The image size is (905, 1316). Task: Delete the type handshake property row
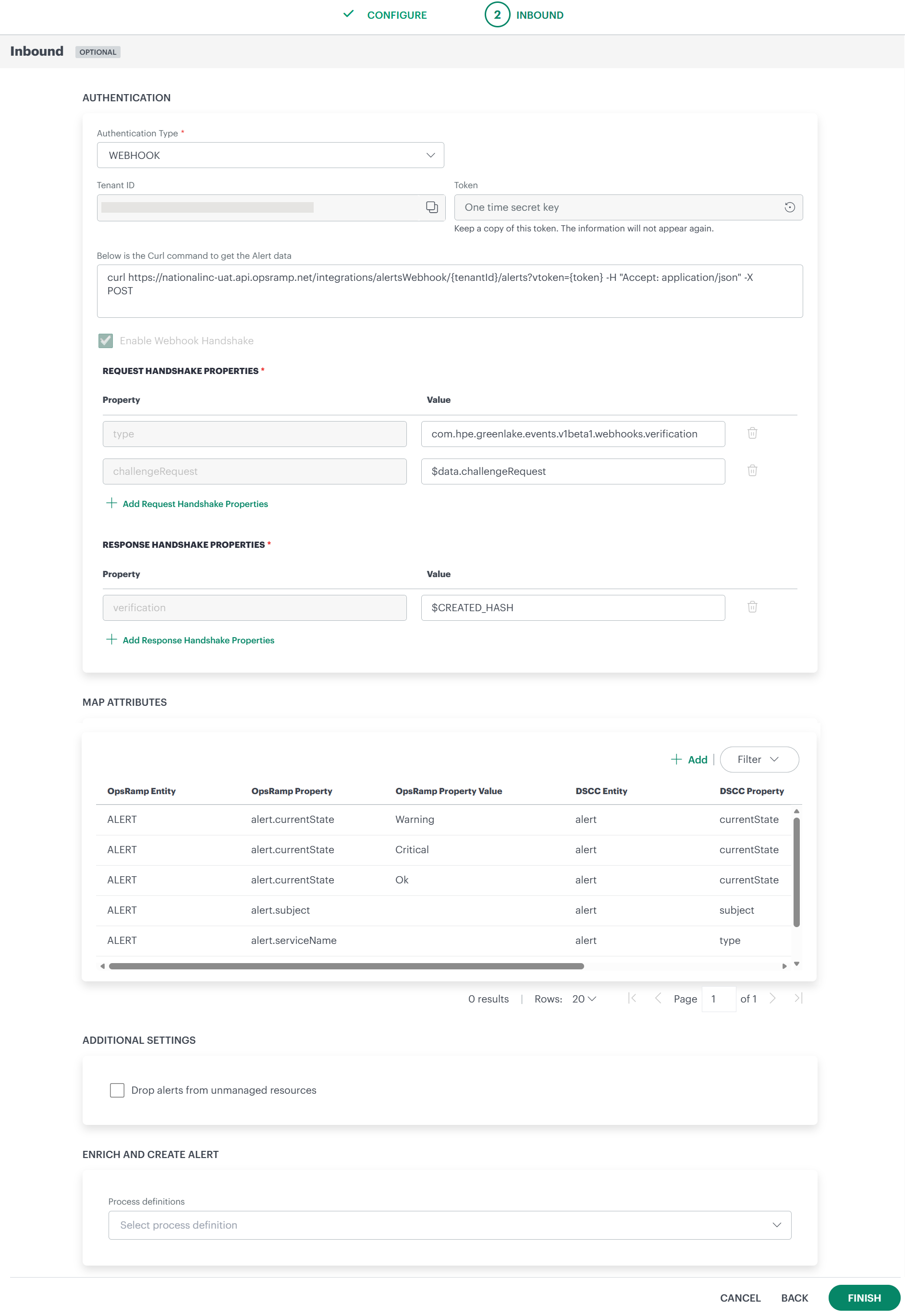coord(752,434)
